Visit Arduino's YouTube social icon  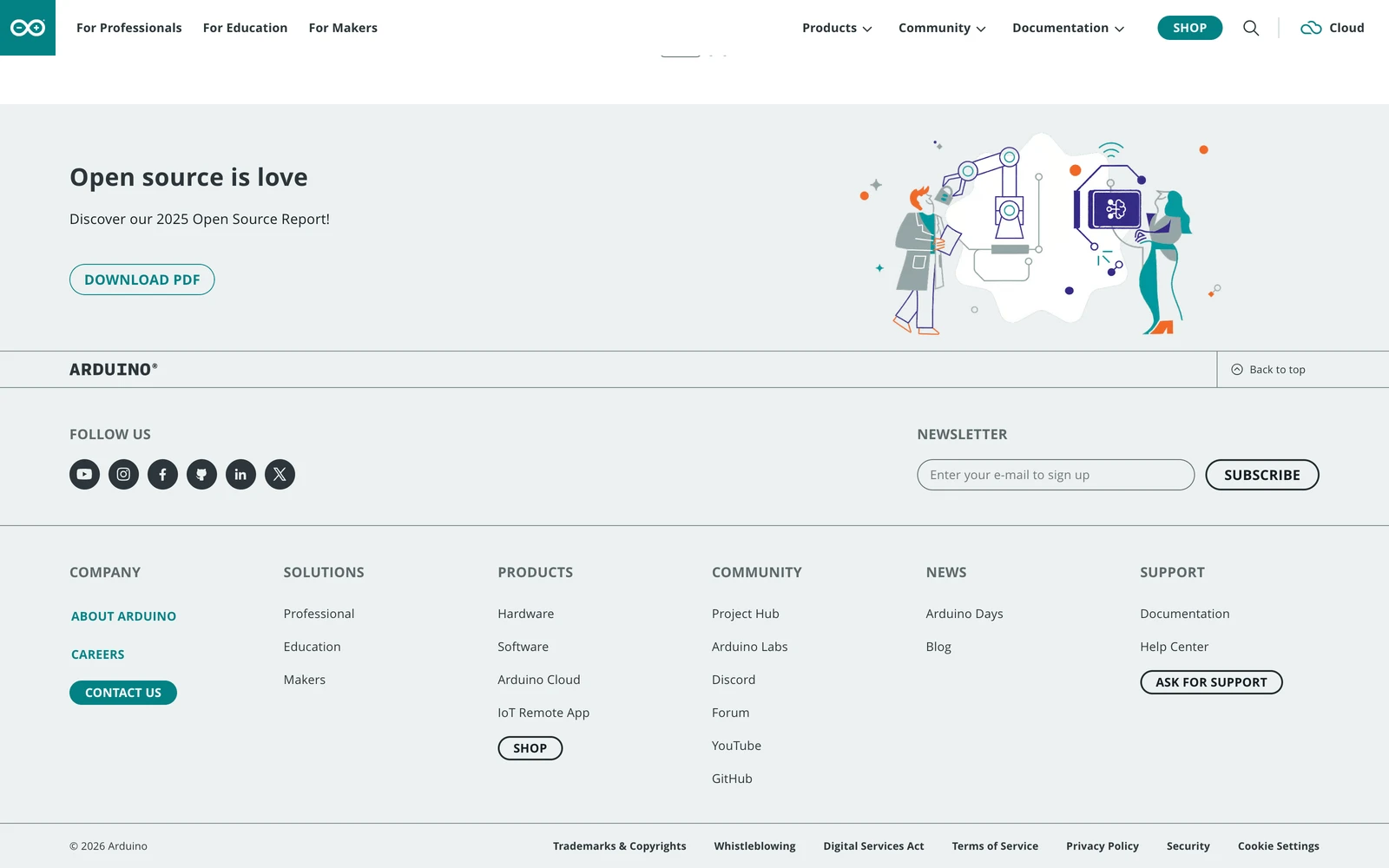pyautogui.click(x=84, y=474)
